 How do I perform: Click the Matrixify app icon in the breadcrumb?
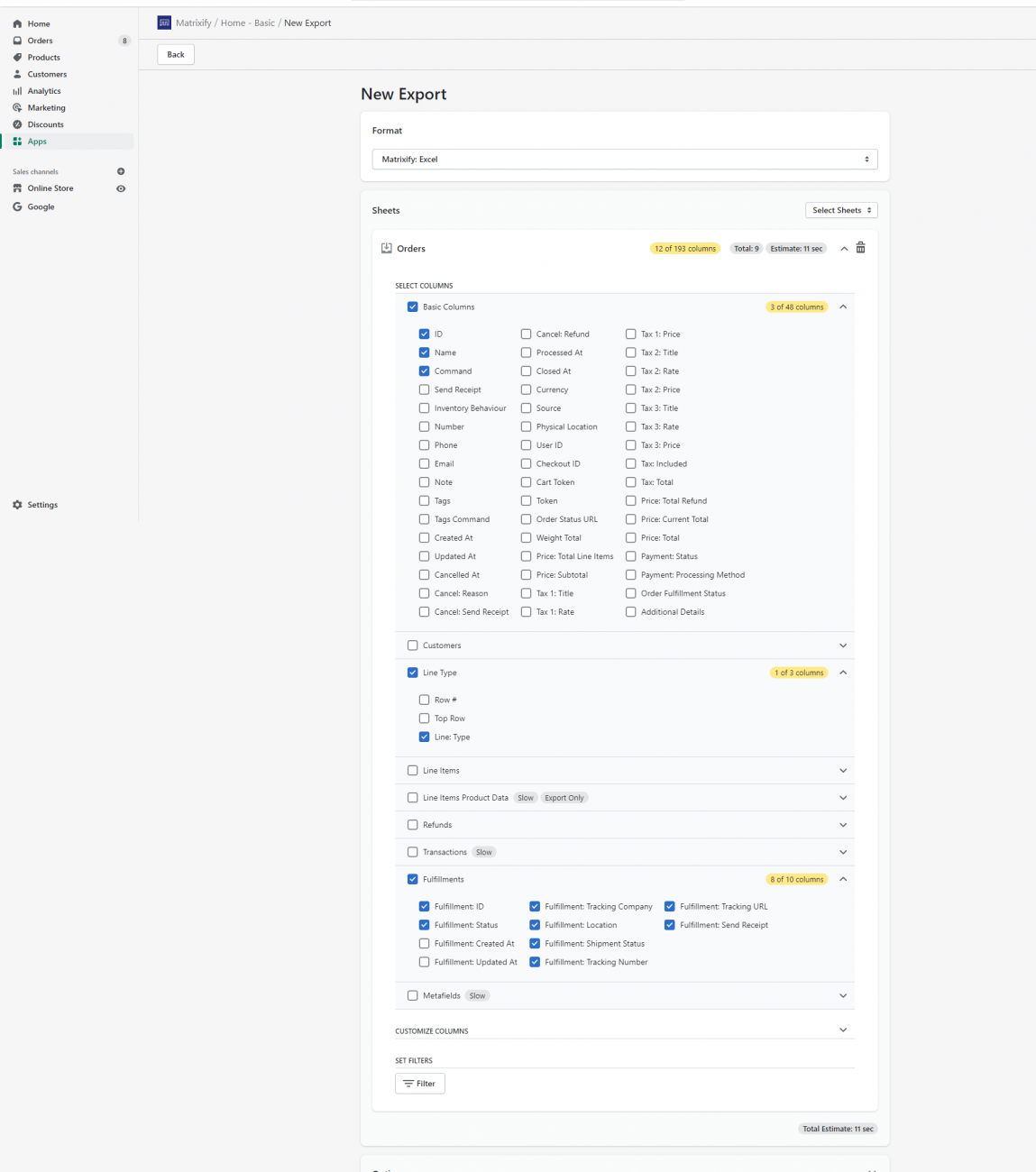[x=163, y=22]
